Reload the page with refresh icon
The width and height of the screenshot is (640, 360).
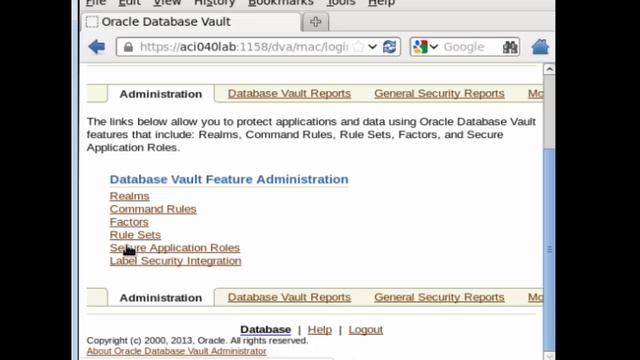click(389, 47)
